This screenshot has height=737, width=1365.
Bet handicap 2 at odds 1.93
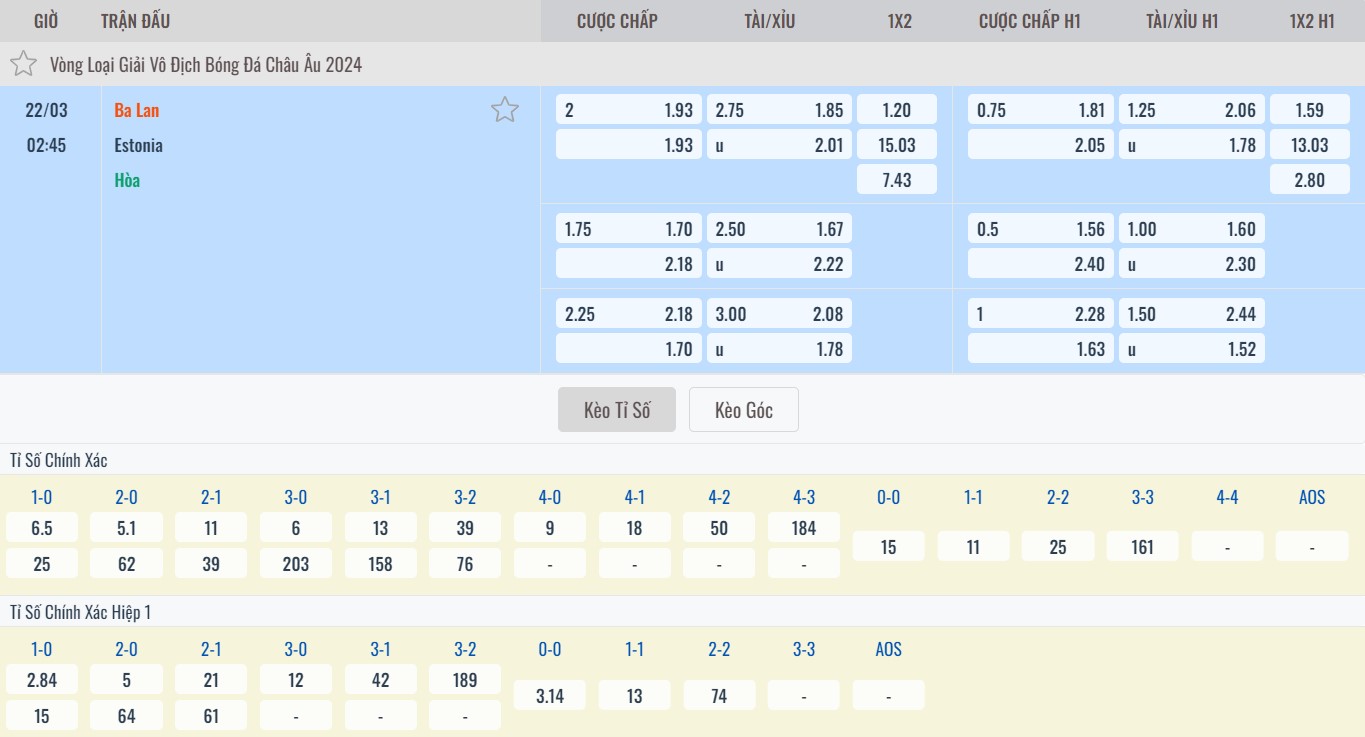628,110
